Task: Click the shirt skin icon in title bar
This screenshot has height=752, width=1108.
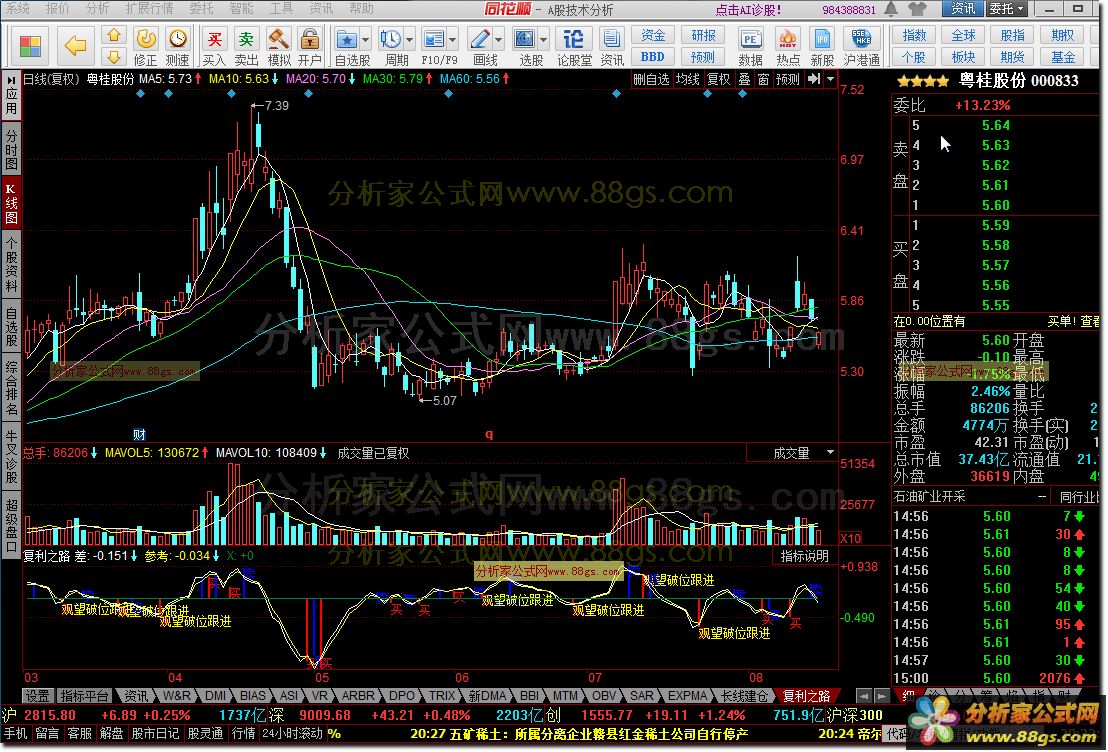Action: [x=917, y=9]
